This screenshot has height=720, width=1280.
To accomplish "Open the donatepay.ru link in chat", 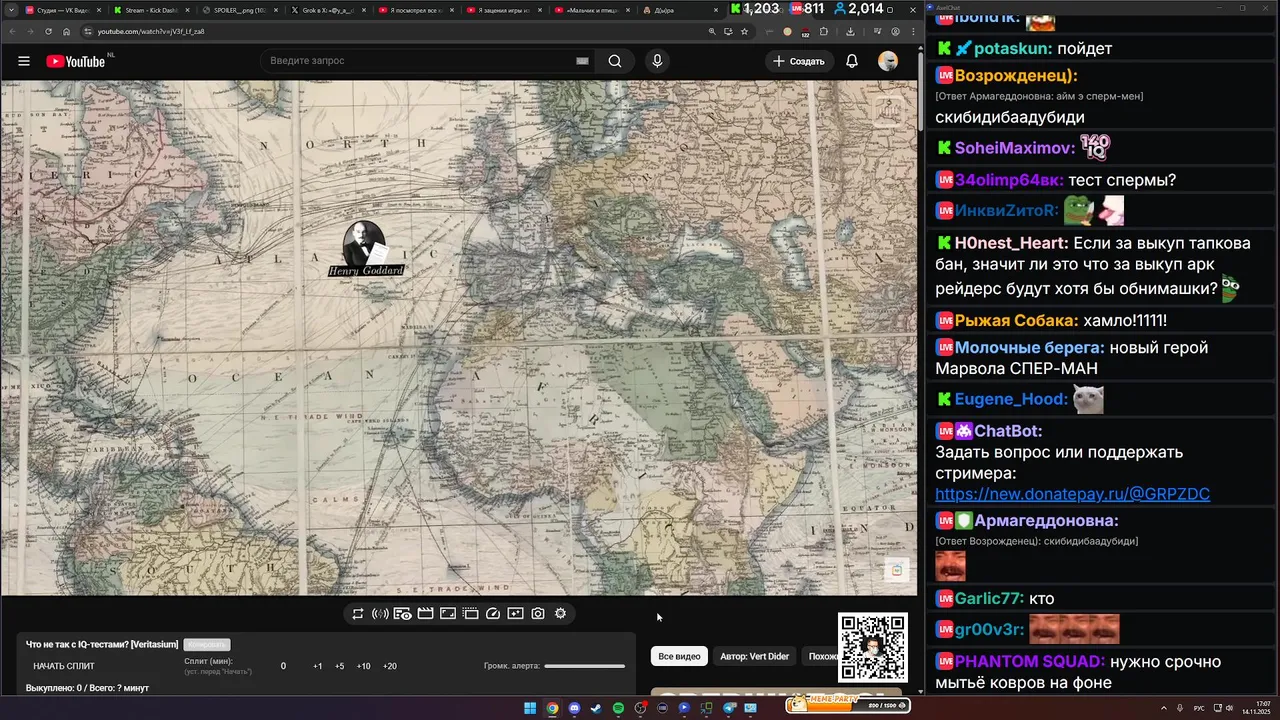I will pyautogui.click(x=1072, y=494).
